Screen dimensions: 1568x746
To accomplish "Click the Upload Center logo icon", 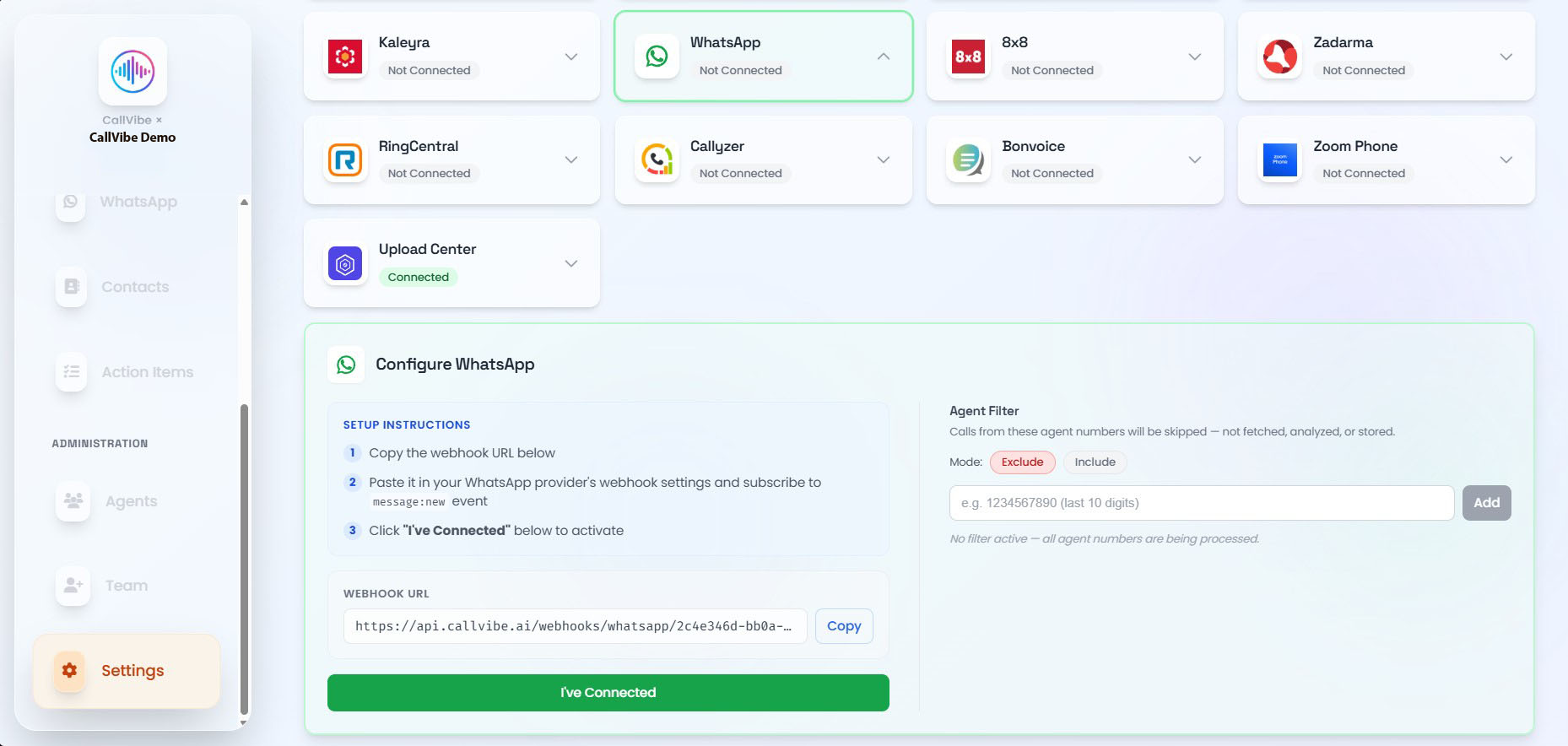I will pos(345,263).
